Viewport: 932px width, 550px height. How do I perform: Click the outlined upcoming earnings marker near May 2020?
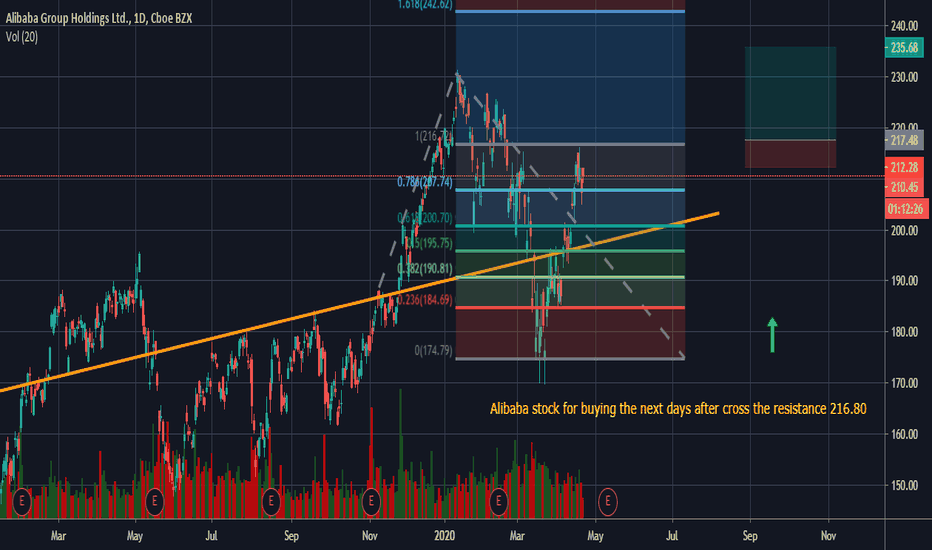[x=607, y=501]
